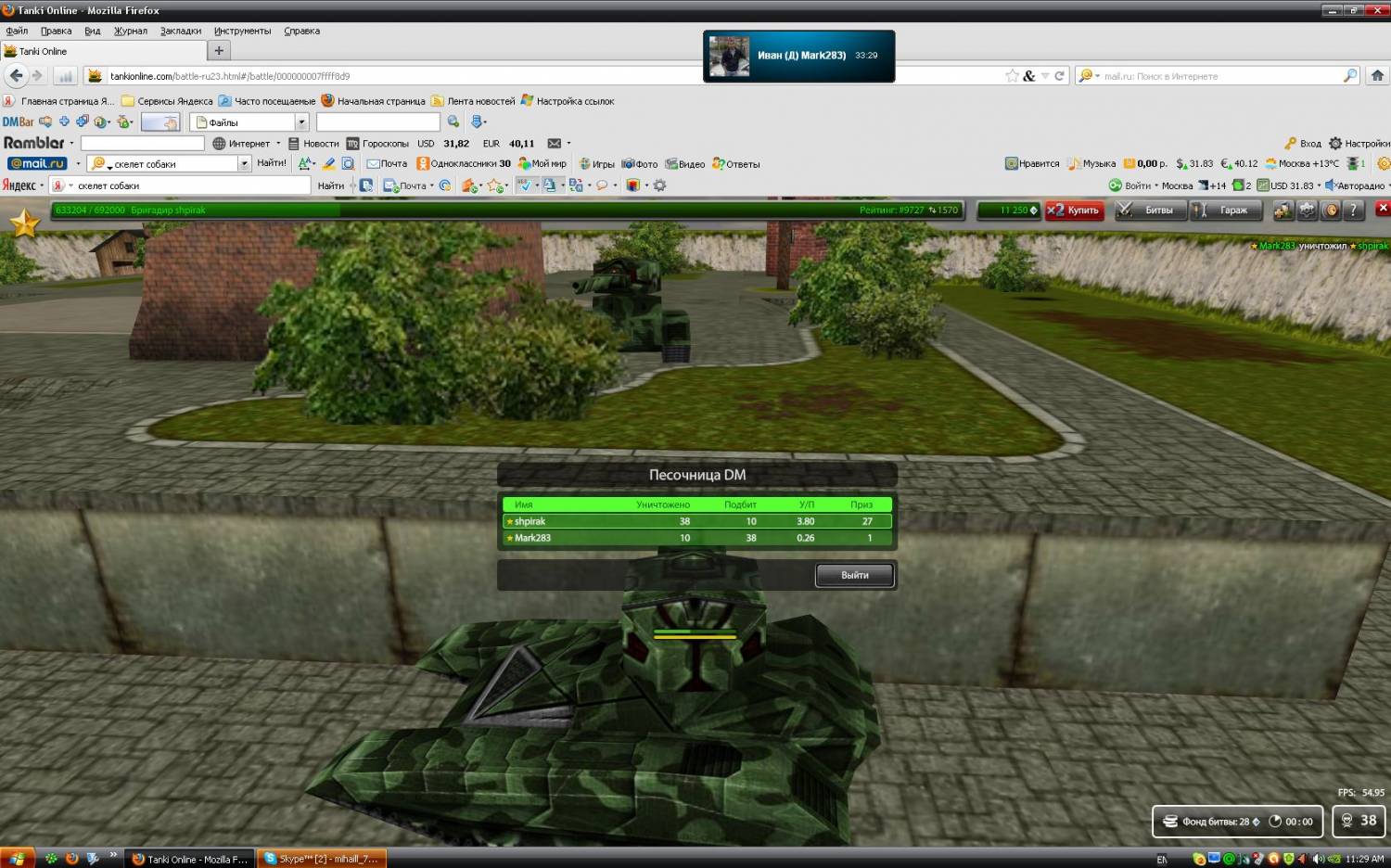Open Почта in mail.ru toolbar

tap(387, 164)
